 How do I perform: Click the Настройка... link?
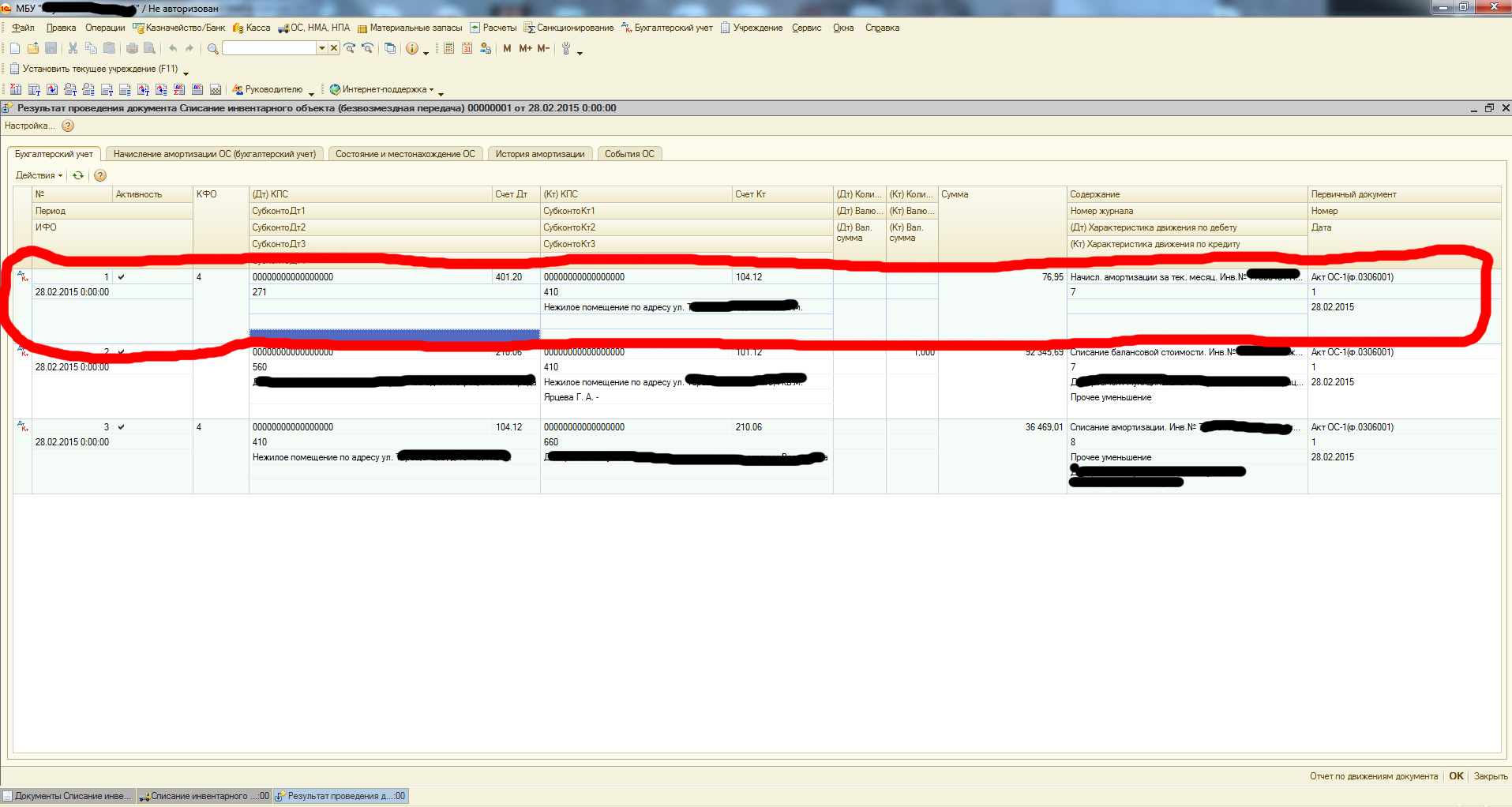tap(30, 126)
